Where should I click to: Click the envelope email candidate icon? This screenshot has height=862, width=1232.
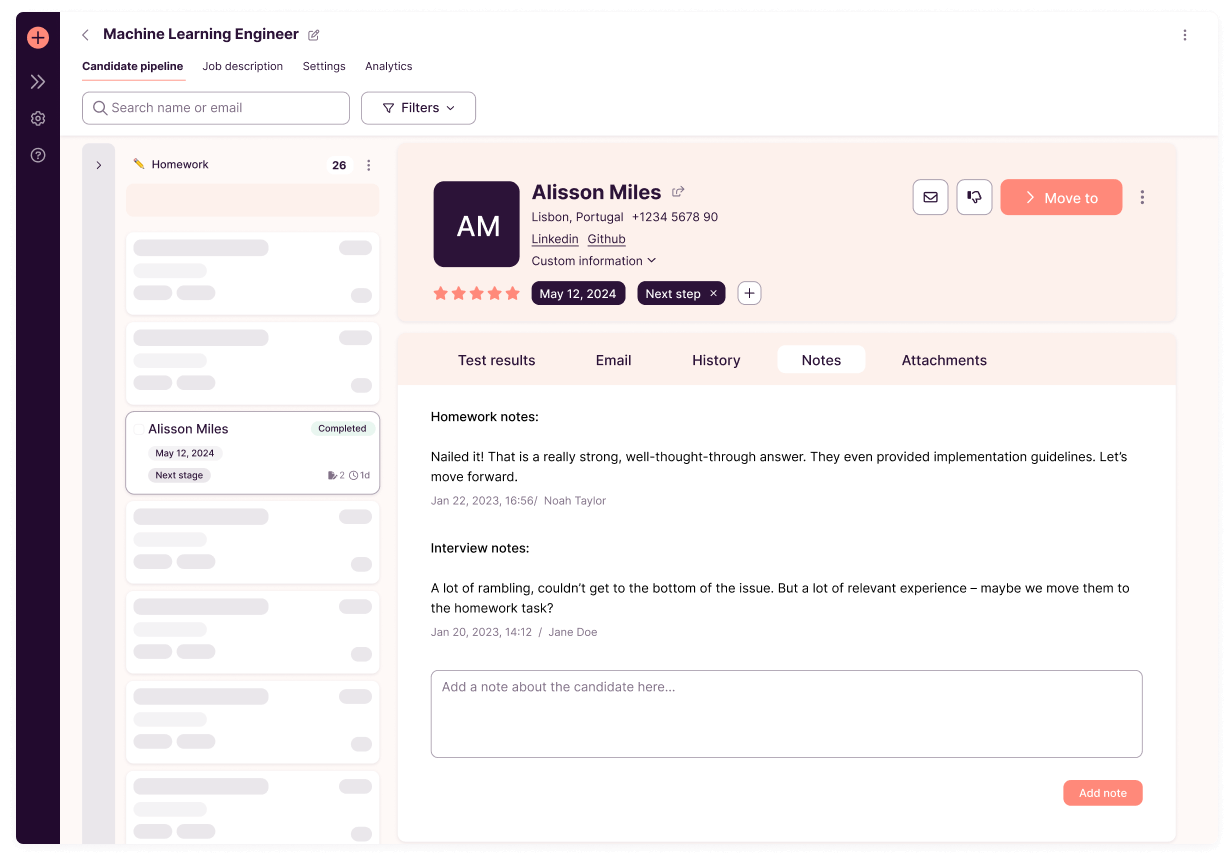click(930, 197)
